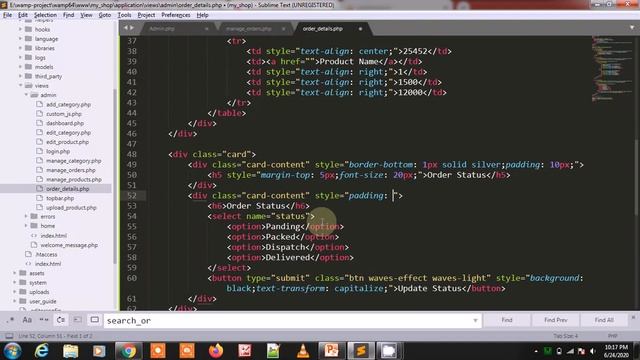Expand the assets folder
Screen dimensions: 640x360
(15, 273)
